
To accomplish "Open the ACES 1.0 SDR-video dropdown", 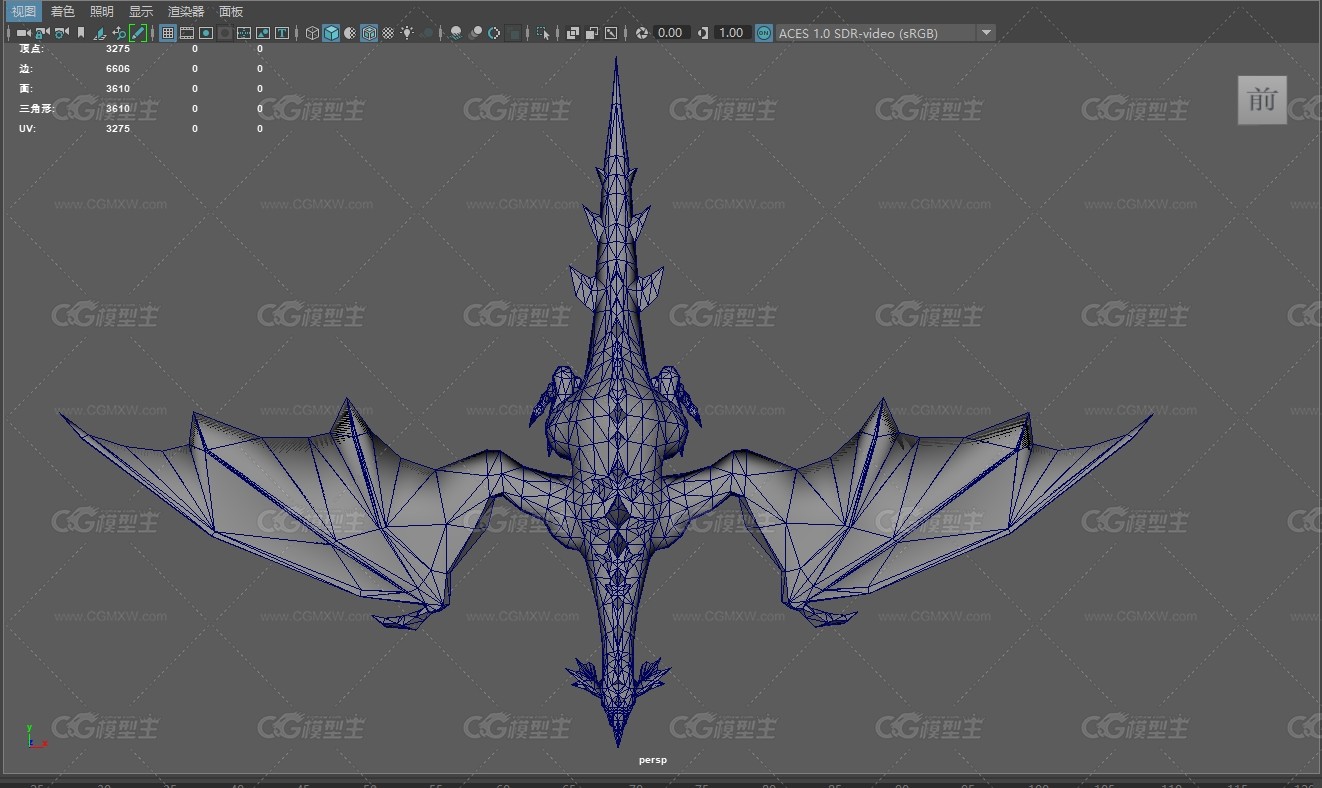I will click(x=886, y=33).
